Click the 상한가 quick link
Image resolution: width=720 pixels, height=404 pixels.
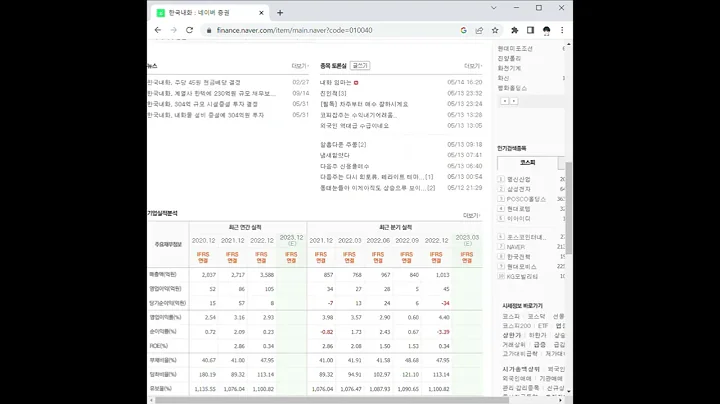pyautogui.click(x=512, y=335)
